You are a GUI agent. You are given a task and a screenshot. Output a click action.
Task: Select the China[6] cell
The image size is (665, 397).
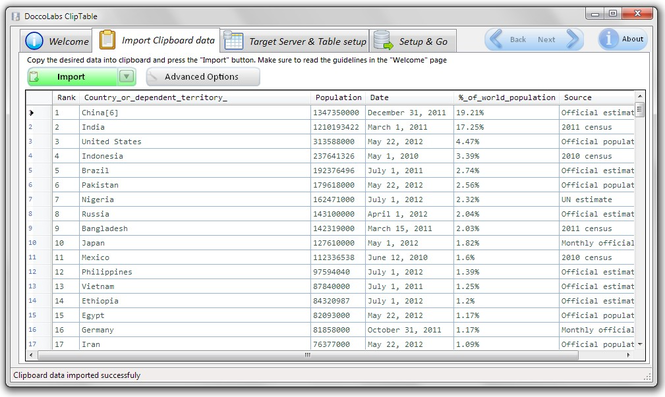point(195,113)
